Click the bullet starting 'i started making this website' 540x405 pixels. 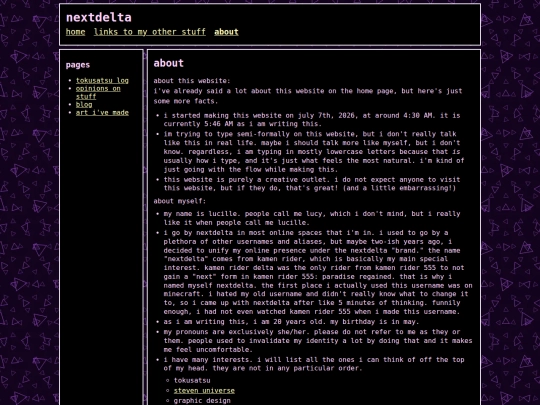(x=312, y=120)
